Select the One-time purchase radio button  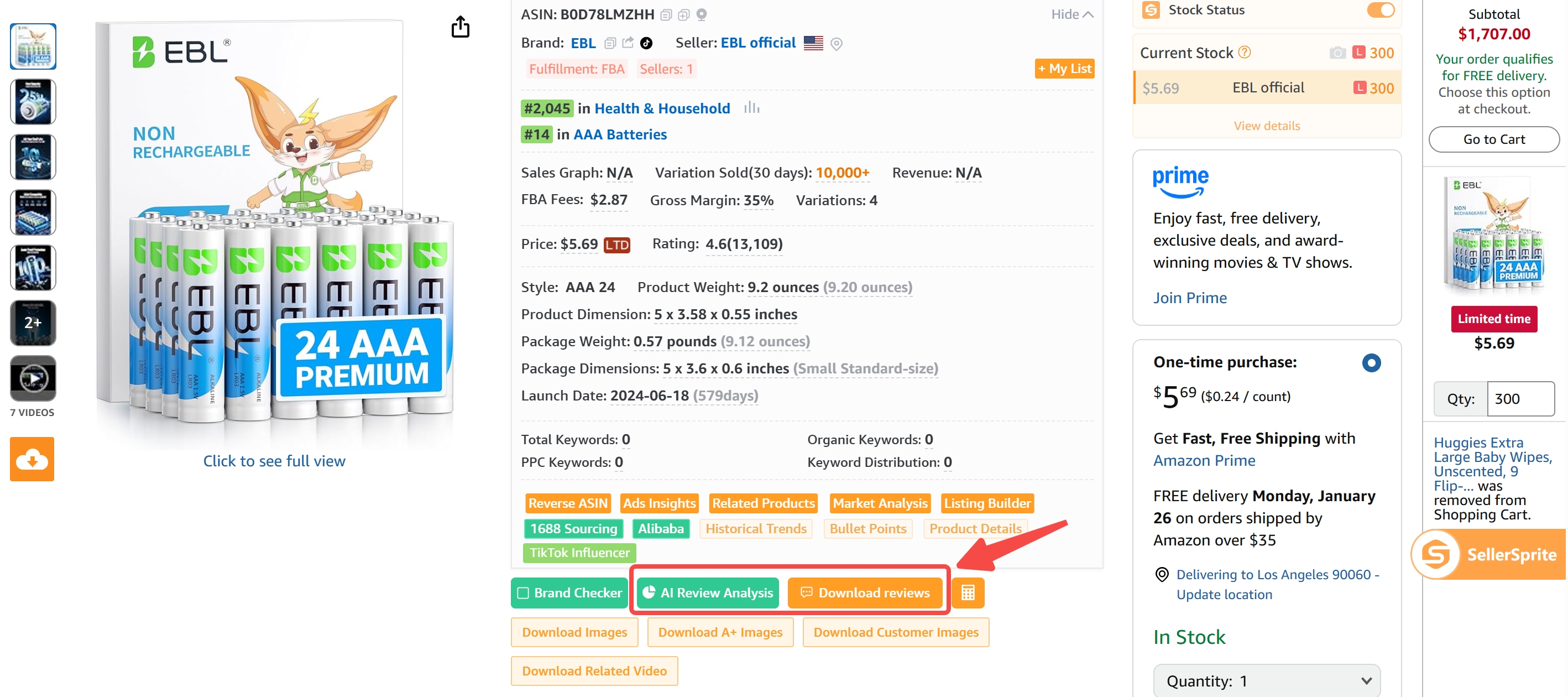(x=1371, y=362)
